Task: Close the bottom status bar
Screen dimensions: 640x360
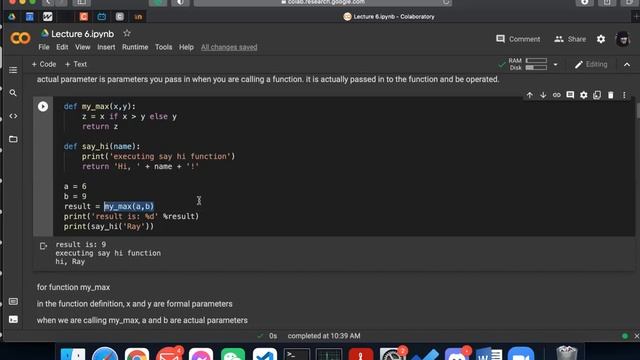Action: [x=636, y=336]
